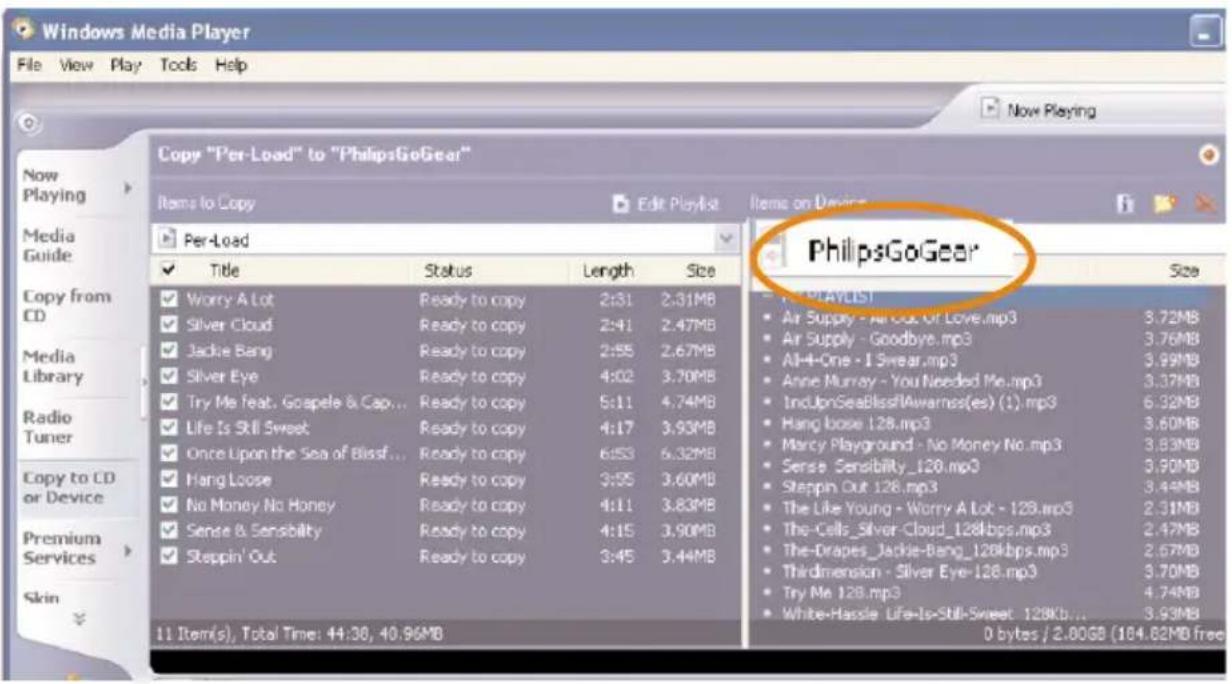Select the Copy to CD or Device tab
The height and width of the screenshot is (684, 1232).
tap(78, 487)
